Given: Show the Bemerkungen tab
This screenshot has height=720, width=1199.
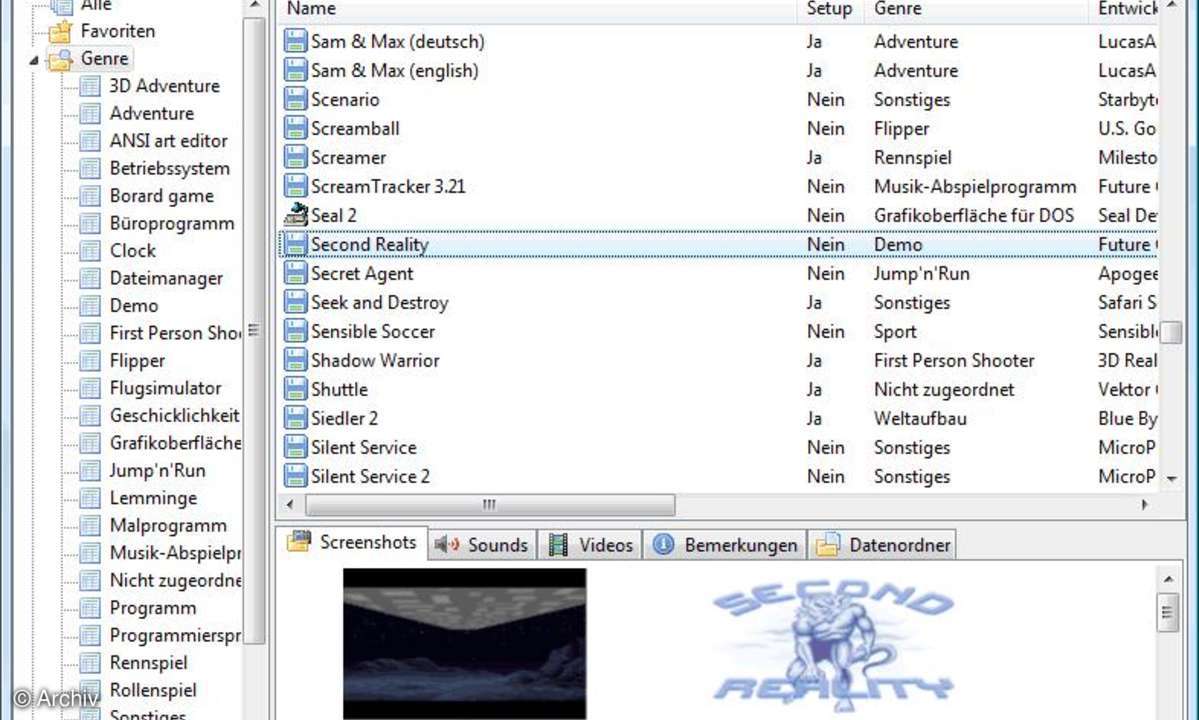Looking at the screenshot, I should tap(725, 545).
